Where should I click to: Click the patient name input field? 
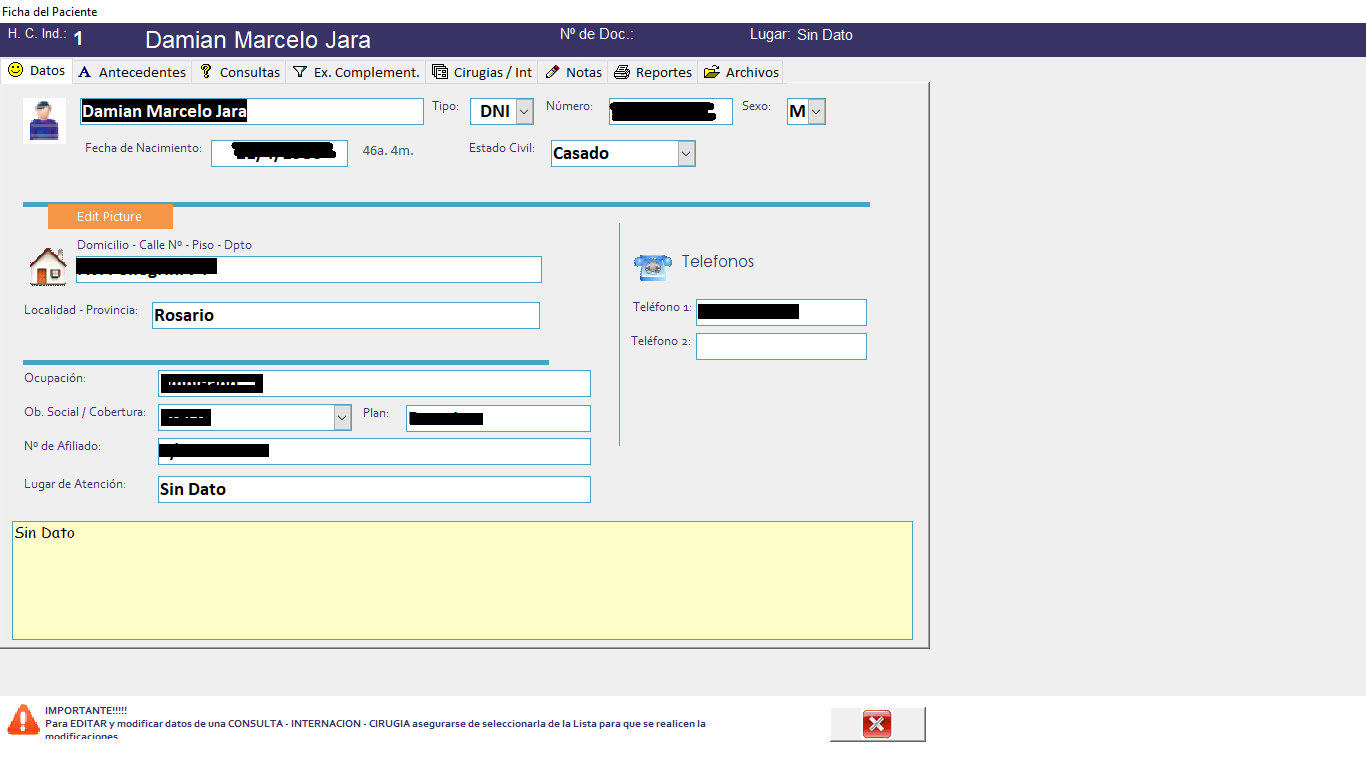pyautogui.click(x=251, y=111)
